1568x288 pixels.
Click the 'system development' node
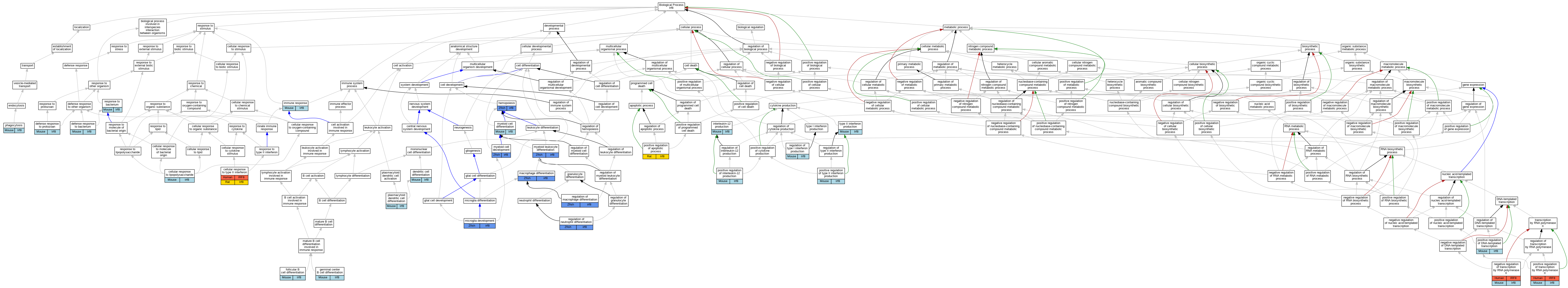(415, 85)
